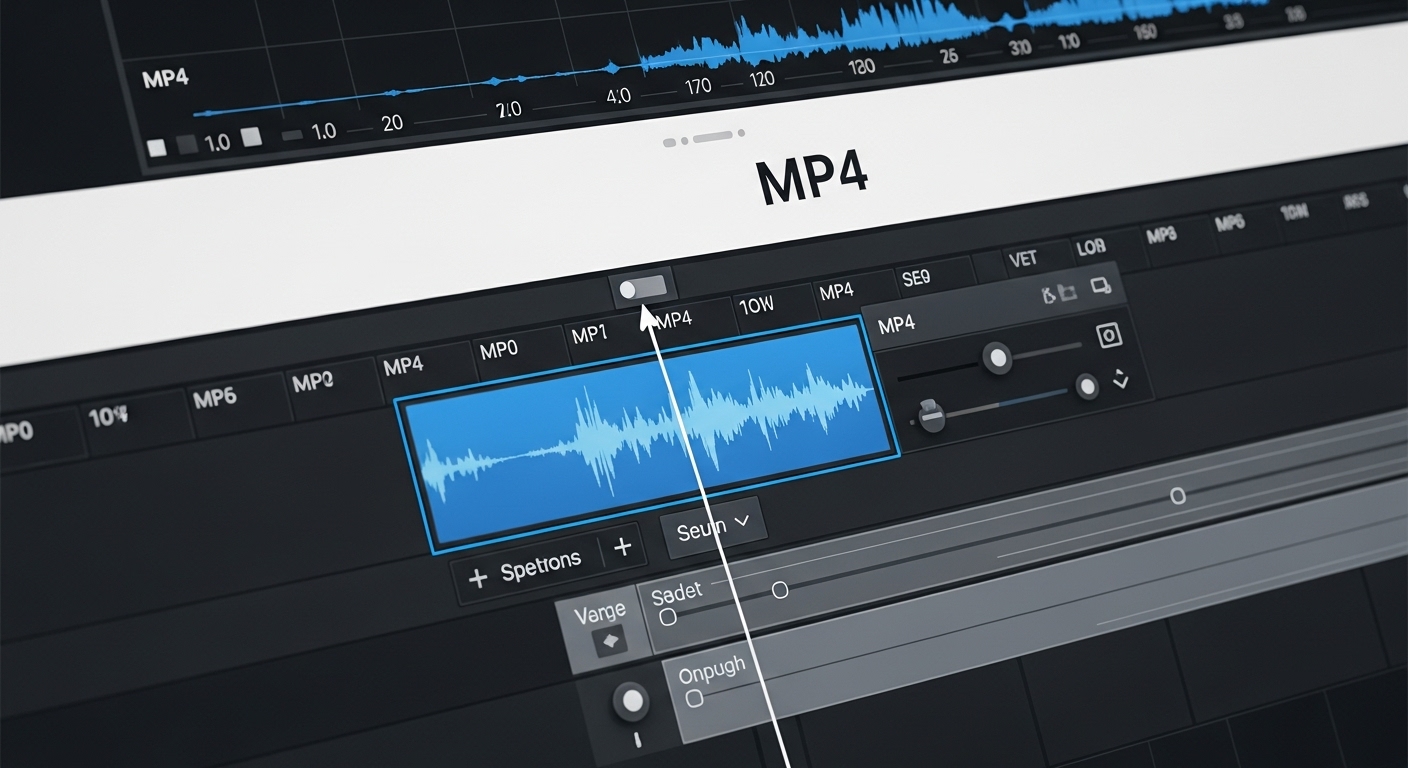1408x768 pixels.
Task: Switch to the RES tab
Action: click(x=1355, y=202)
